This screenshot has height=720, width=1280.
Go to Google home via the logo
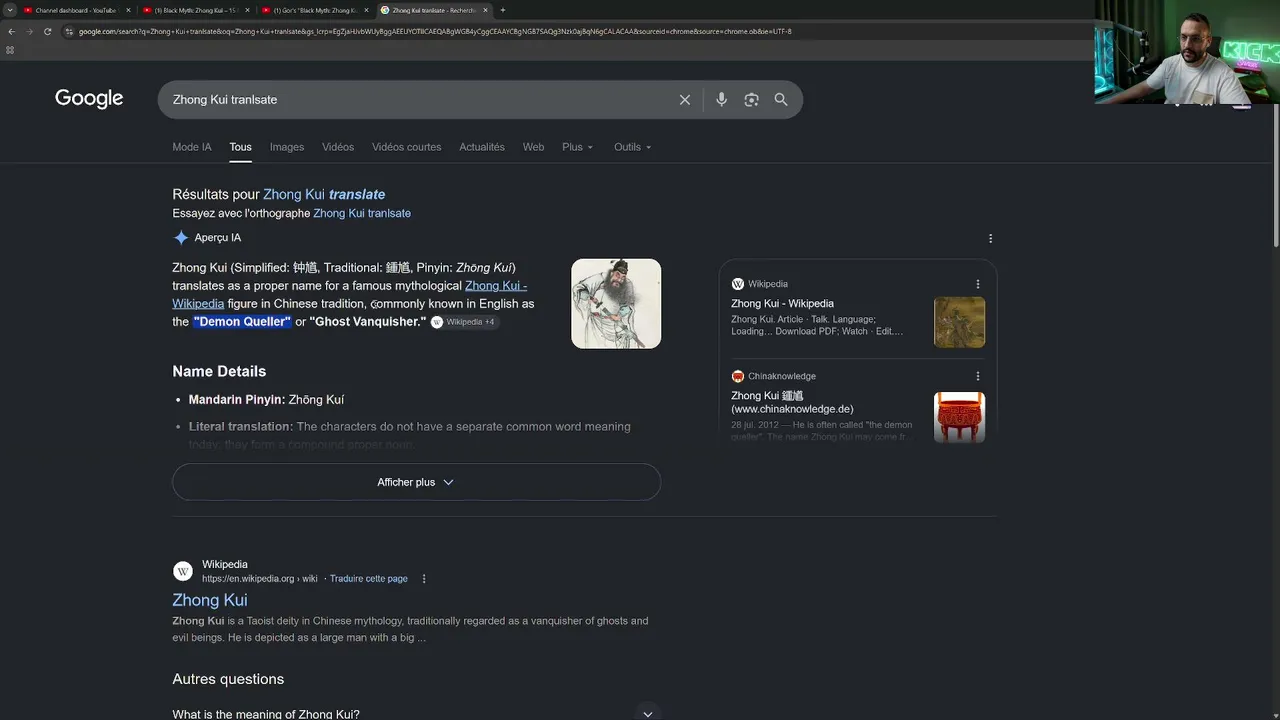click(x=89, y=99)
